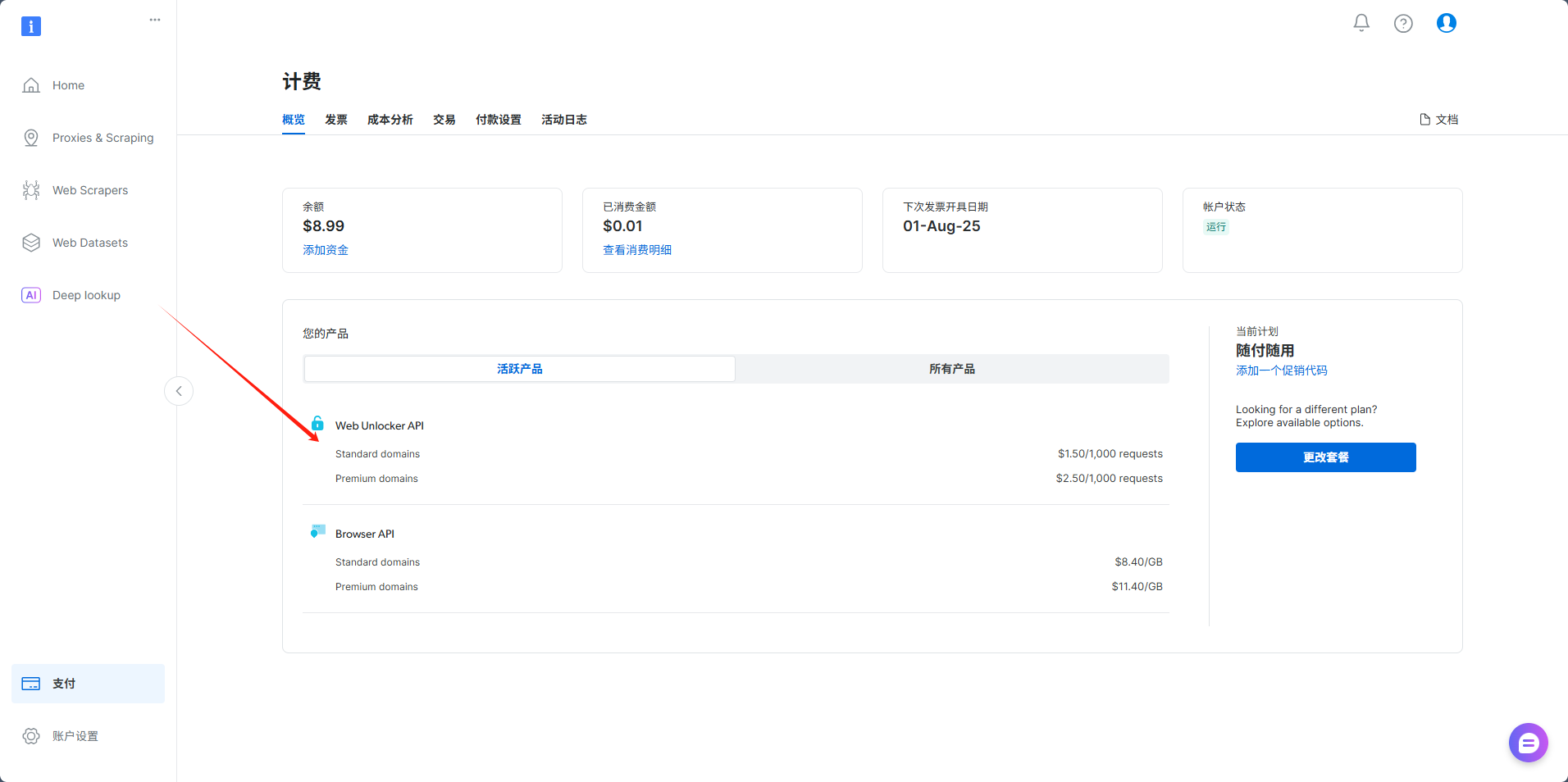This screenshot has width=1568, height=782.
Task: Click Standard domains under Web Unlocker API
Action: point(377,454)
